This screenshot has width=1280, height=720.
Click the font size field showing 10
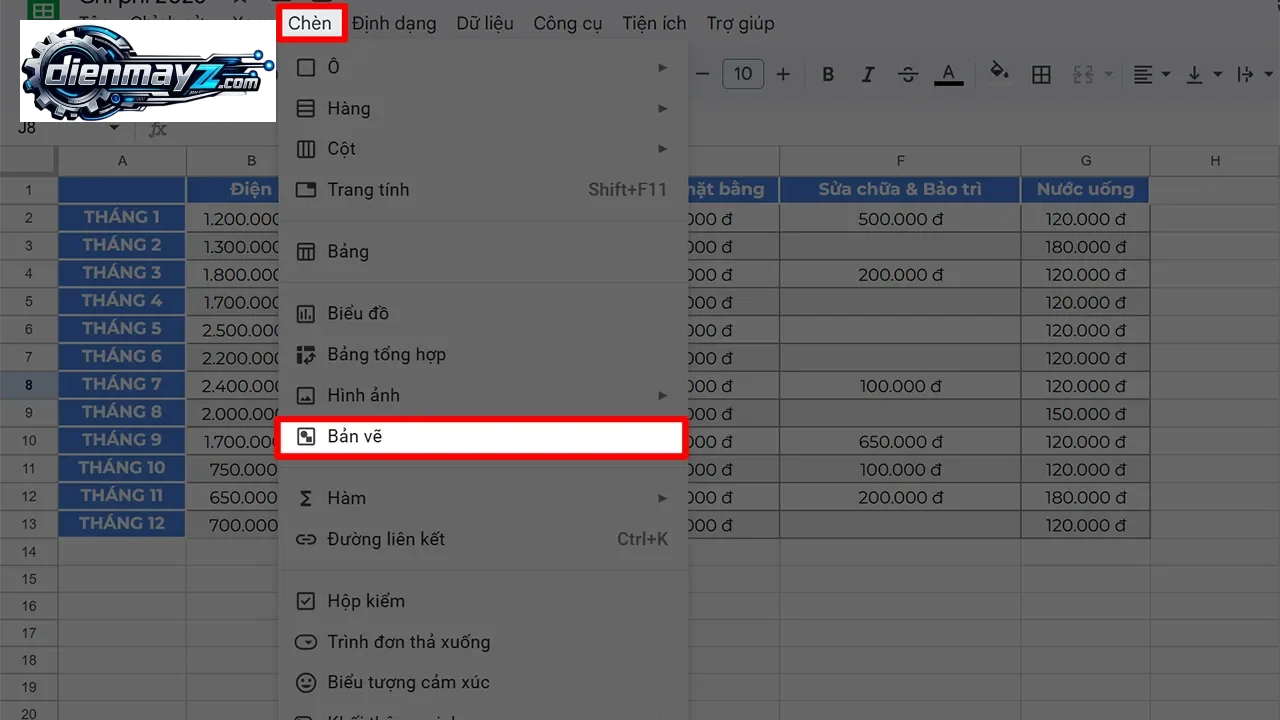(743, 74)
